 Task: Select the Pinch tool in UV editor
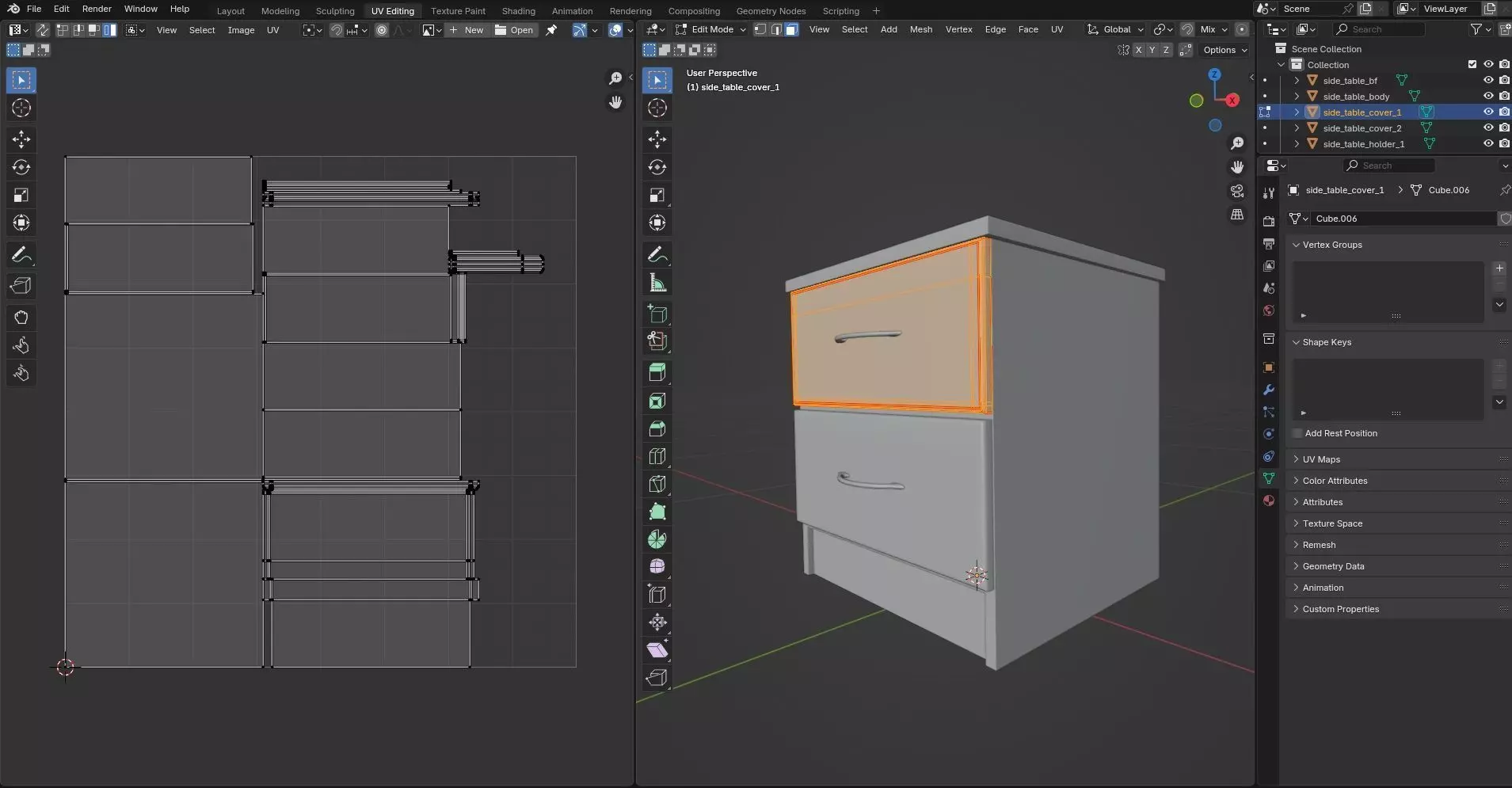click(x=21, y=373)
